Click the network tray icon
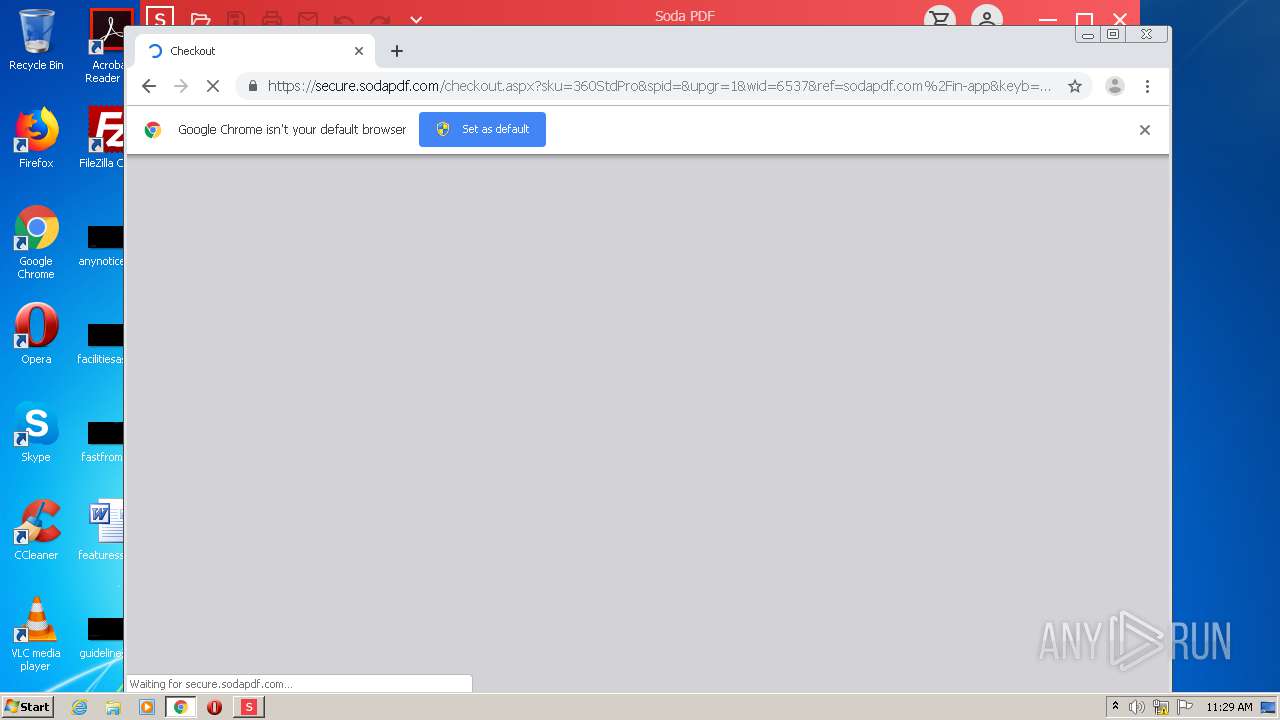Screen dimensions: 1280x720 pos(1161,707)
